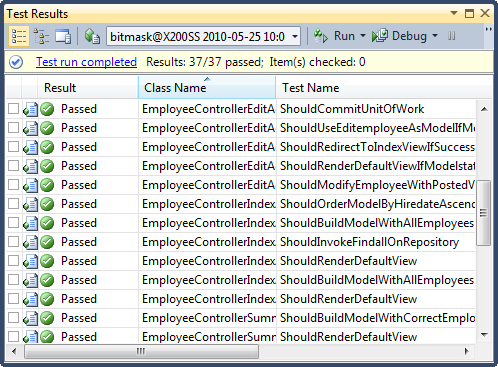Click result document icon for ShouldModifyEmployeeWithPostedV

pyautogui.click(x=30, y=185)
